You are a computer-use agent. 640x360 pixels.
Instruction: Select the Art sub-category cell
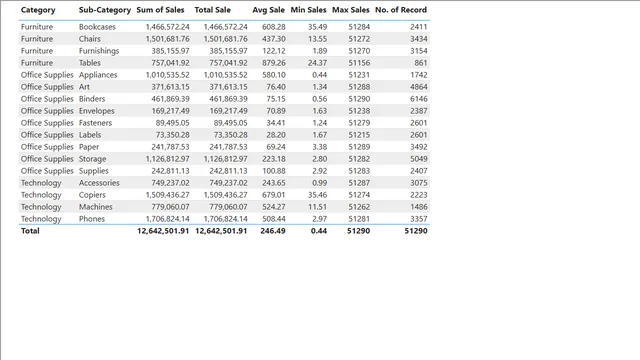(x=84, y=87)
